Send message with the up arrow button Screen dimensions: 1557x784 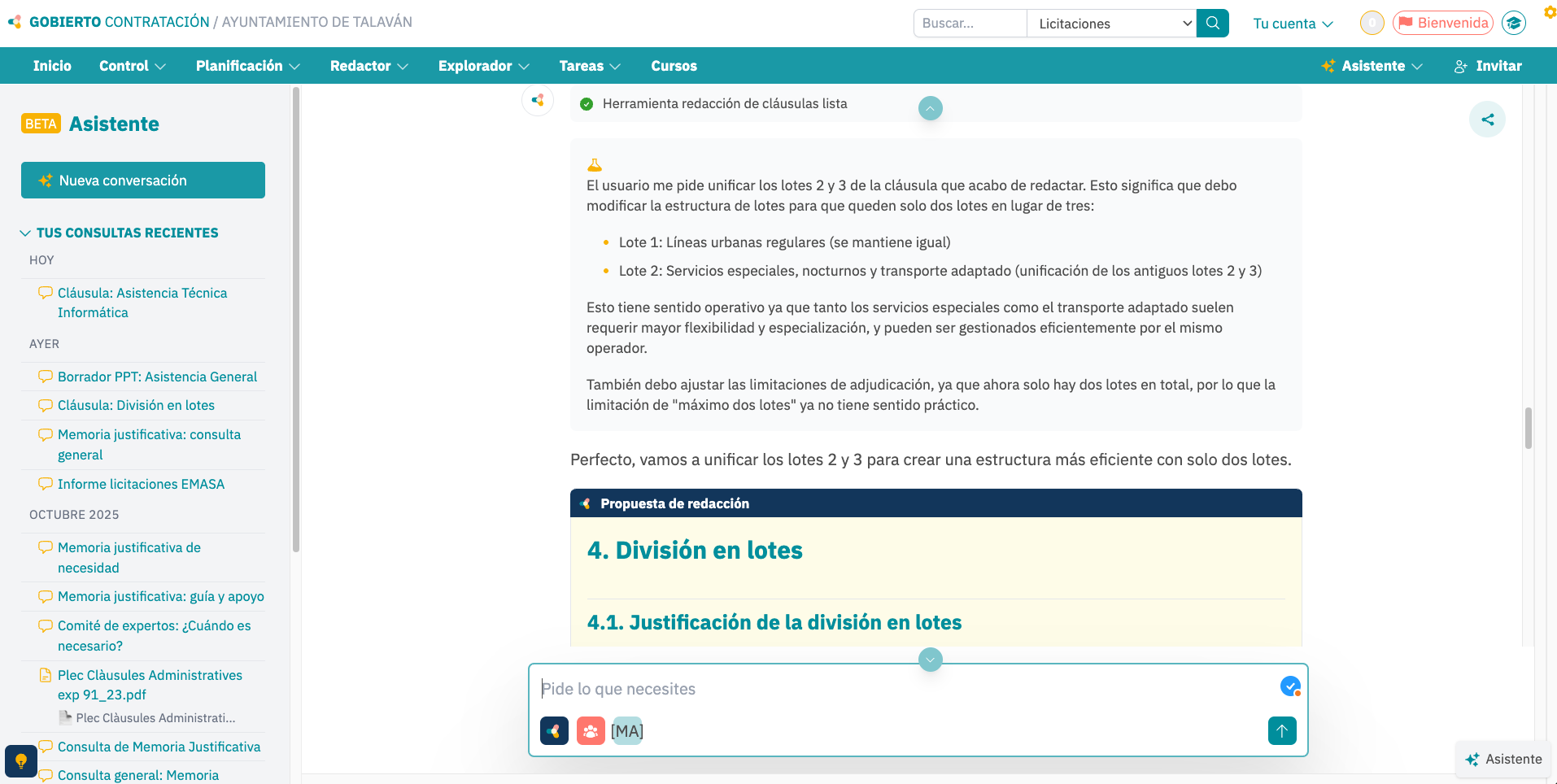click(1281, 731)
